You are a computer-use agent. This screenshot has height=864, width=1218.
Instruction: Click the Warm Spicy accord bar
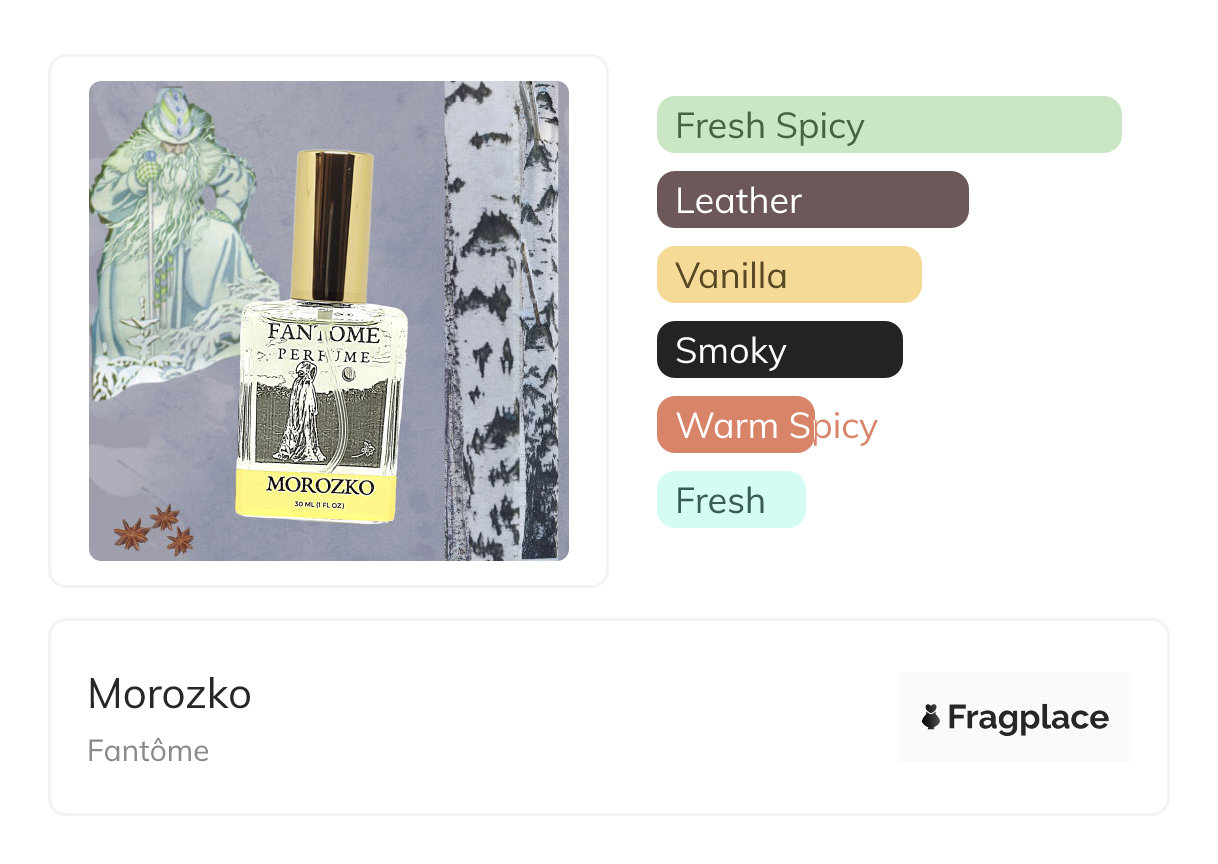[x=736, y=425]
